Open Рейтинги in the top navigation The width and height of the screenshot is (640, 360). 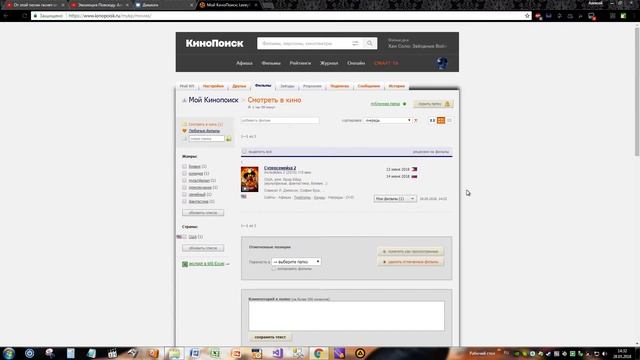(300, 63)
